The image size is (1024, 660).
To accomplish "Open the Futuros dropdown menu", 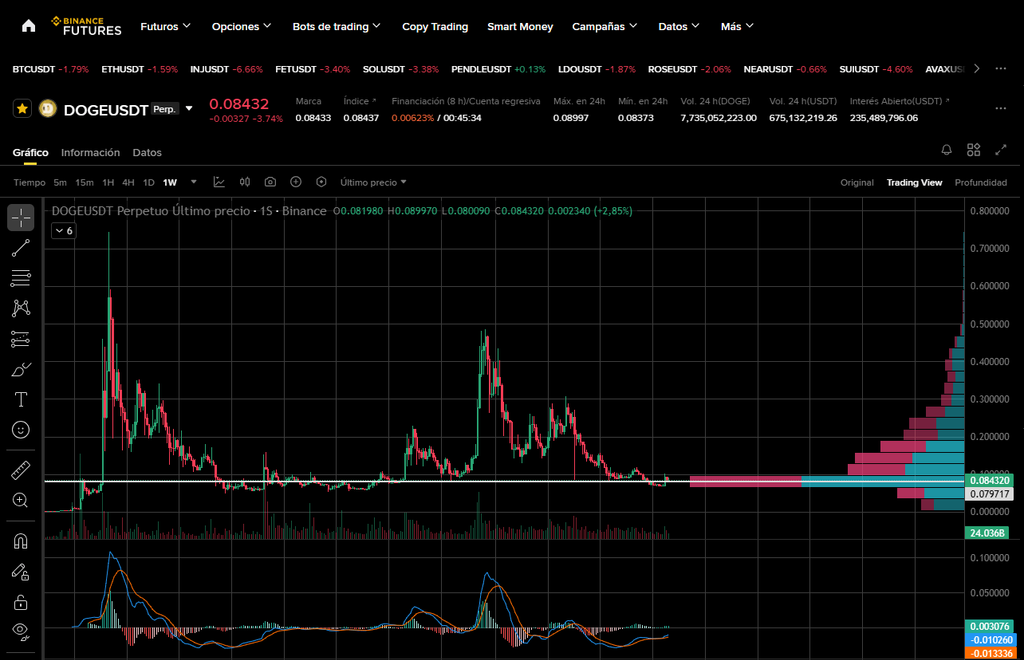I will (165, 26).
